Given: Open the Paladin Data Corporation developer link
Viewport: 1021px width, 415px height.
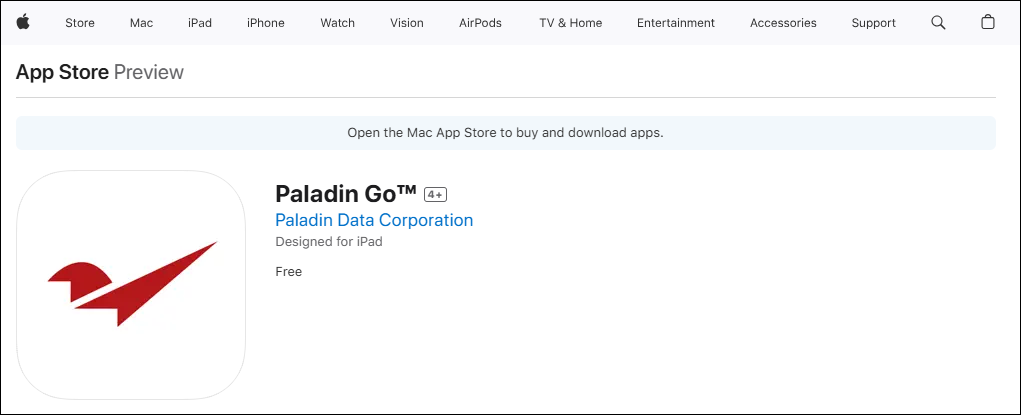Looking at the screenshot, I should 374,220.
